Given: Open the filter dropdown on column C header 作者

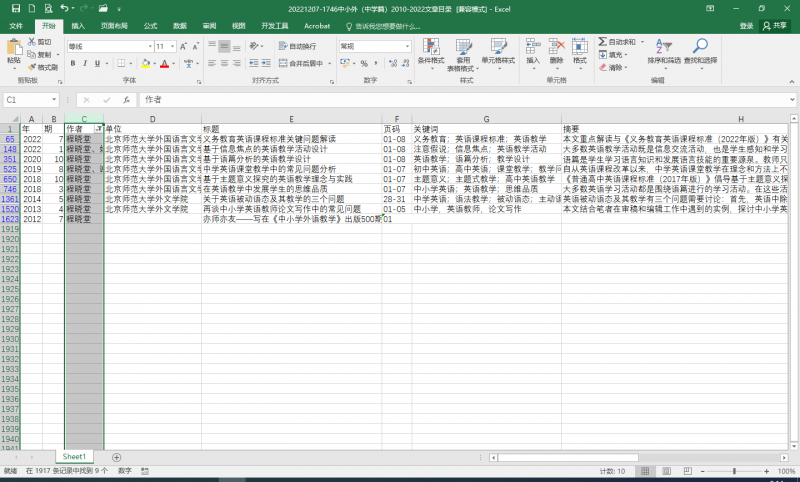Looking at the screenshot, I should click(98, 129).
